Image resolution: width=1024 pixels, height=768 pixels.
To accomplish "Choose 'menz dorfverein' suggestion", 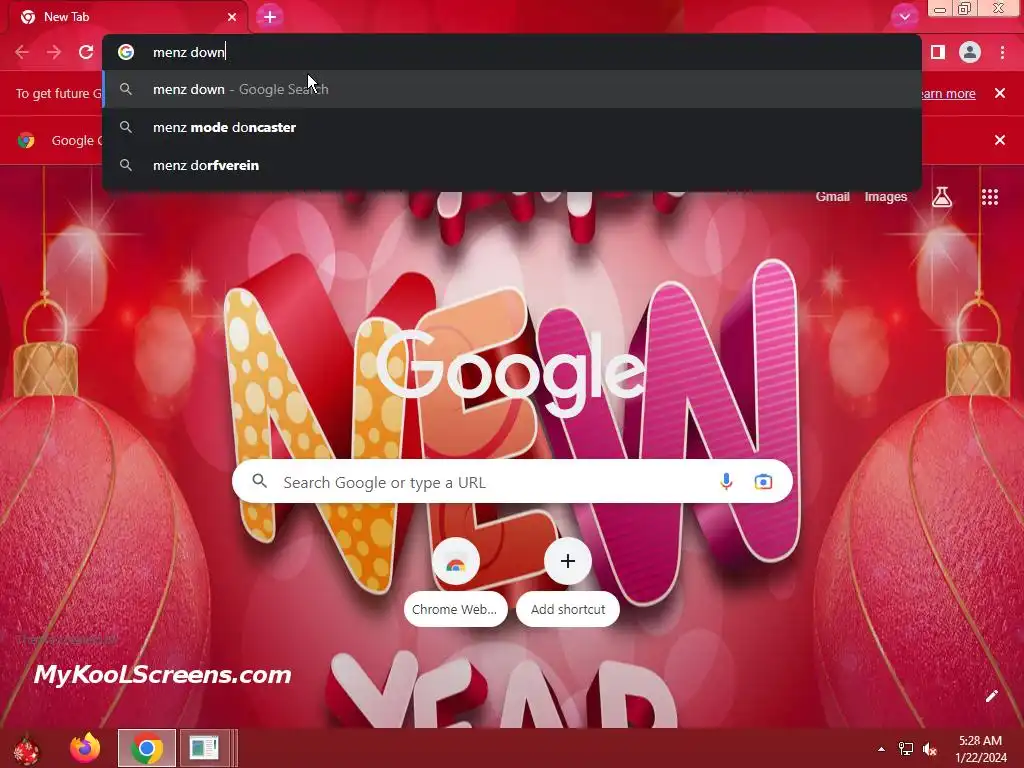I will click(512, 165).
